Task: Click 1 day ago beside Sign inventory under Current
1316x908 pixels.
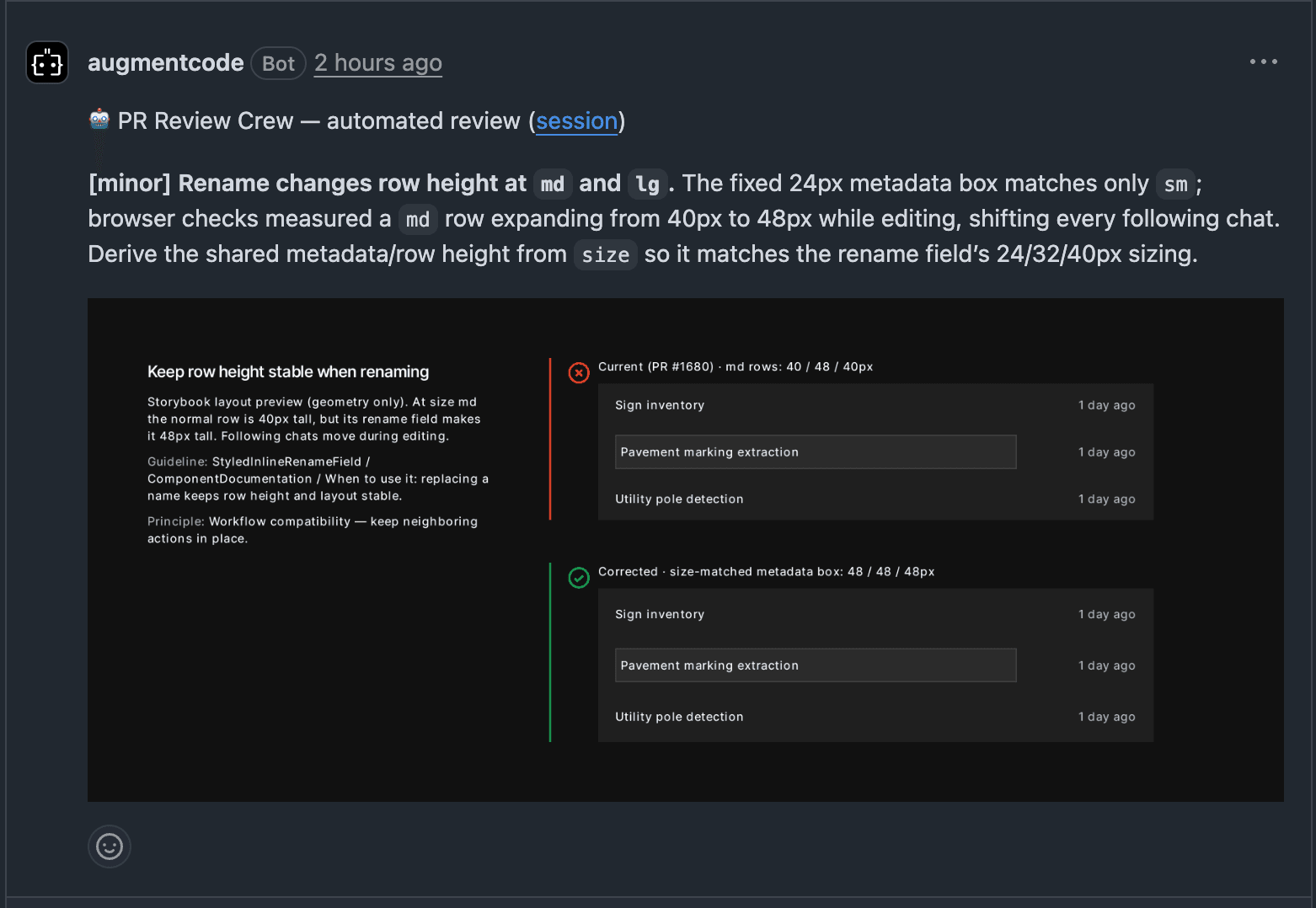Action: click(x=1107, y=405)
